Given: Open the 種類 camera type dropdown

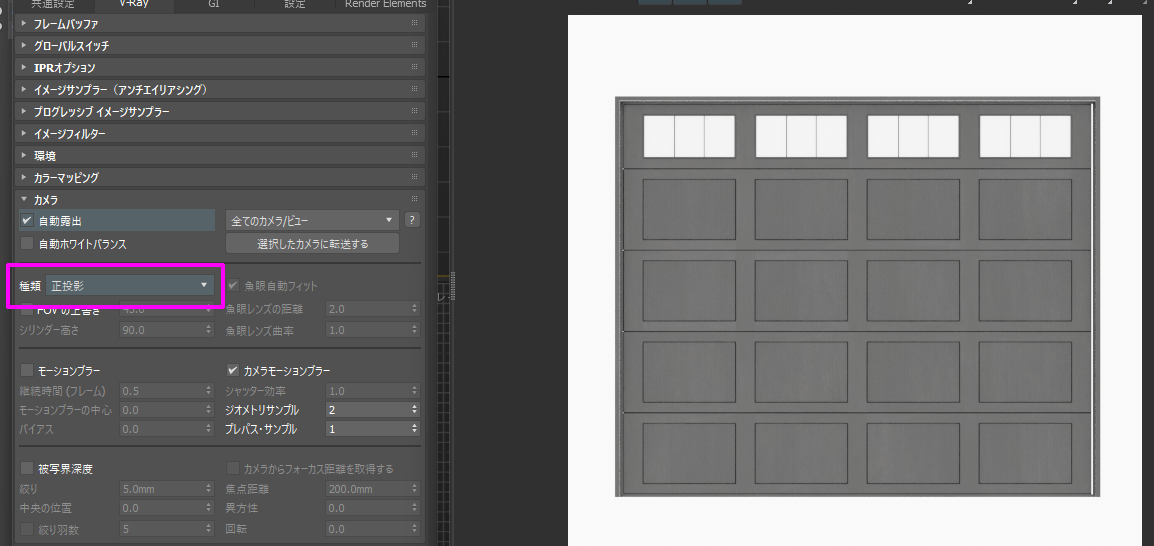Looking at the screenshot, I should (132, 286).
